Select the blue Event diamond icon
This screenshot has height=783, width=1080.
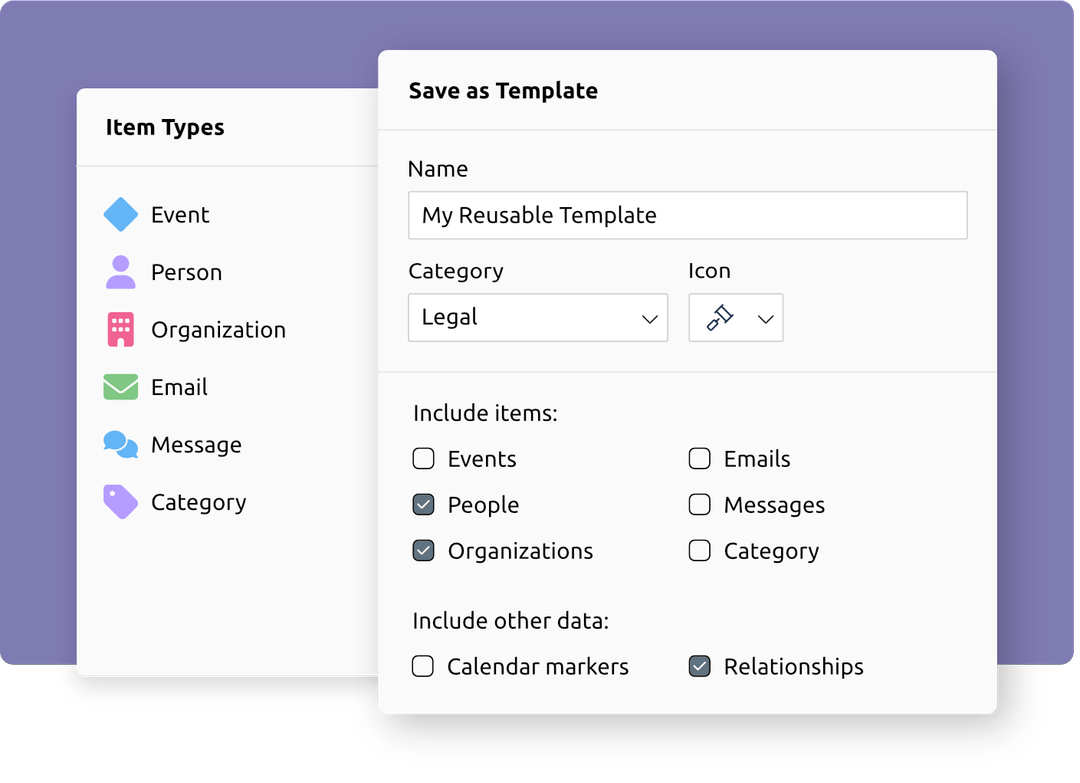119,214
